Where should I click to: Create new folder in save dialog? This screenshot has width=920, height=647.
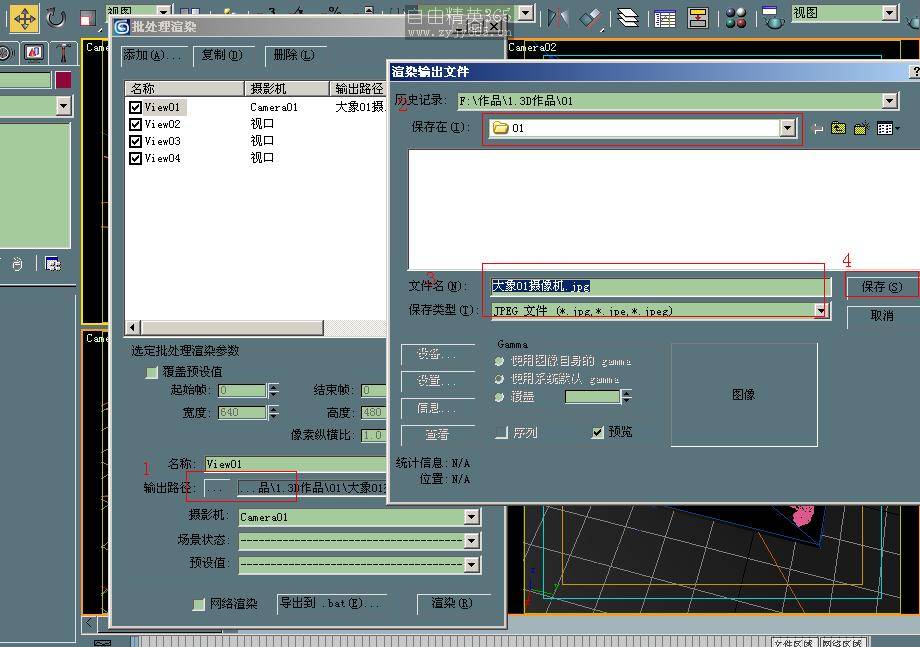(x=860, y=128)
